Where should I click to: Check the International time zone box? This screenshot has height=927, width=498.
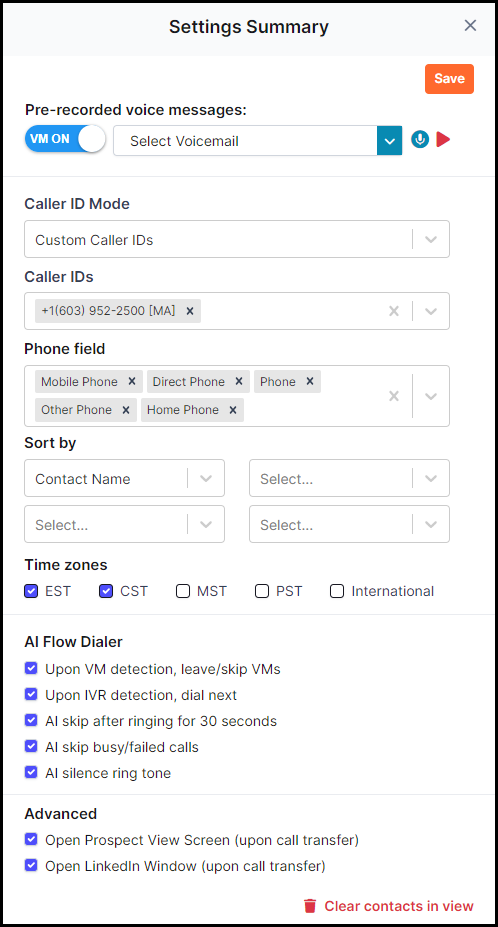pos(337,591)
